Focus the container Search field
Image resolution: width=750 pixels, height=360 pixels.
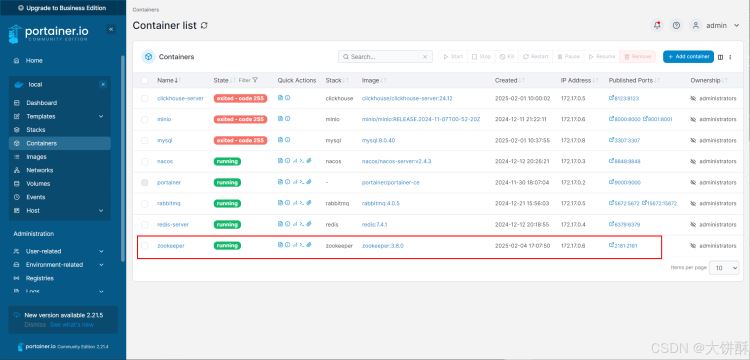(x=385, y=56)
